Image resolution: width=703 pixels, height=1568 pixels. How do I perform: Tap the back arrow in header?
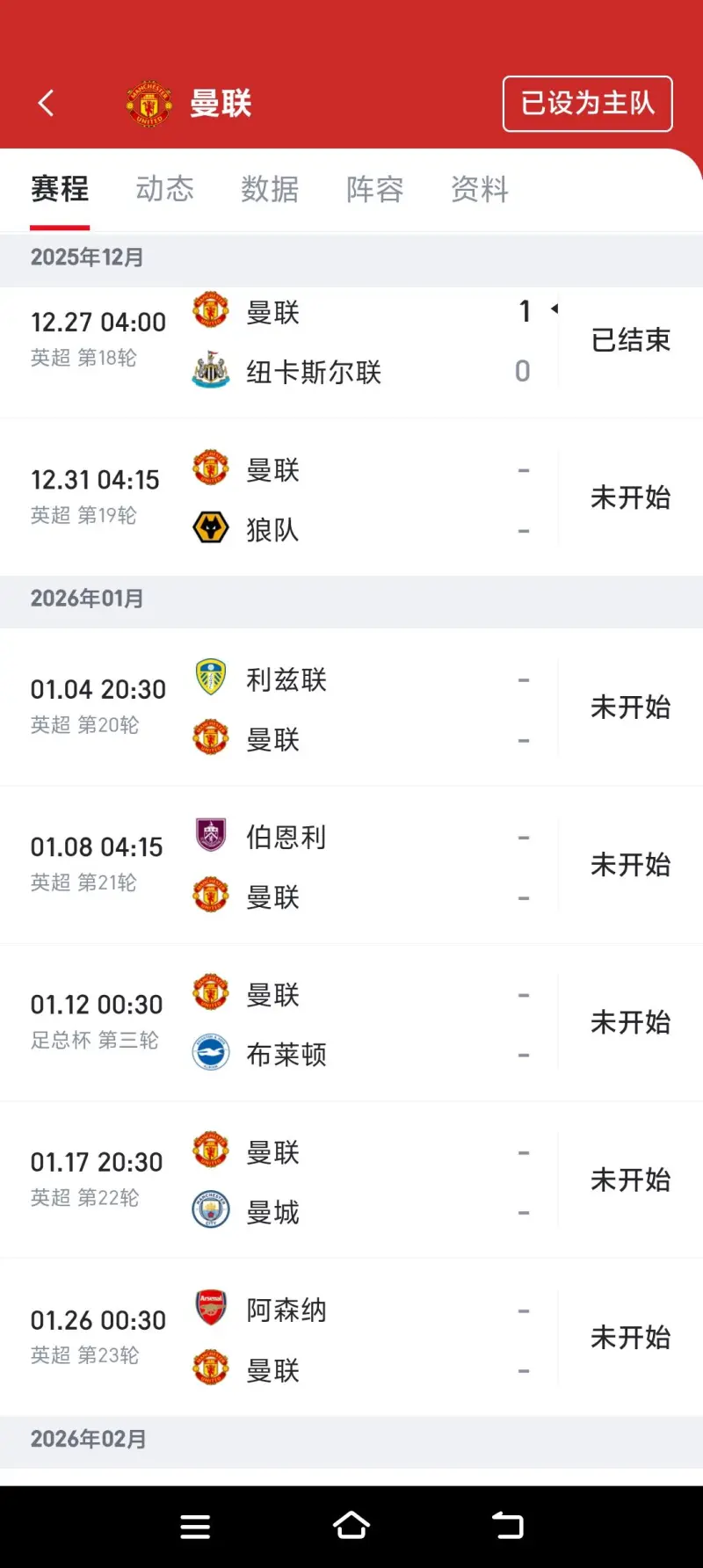47,104
